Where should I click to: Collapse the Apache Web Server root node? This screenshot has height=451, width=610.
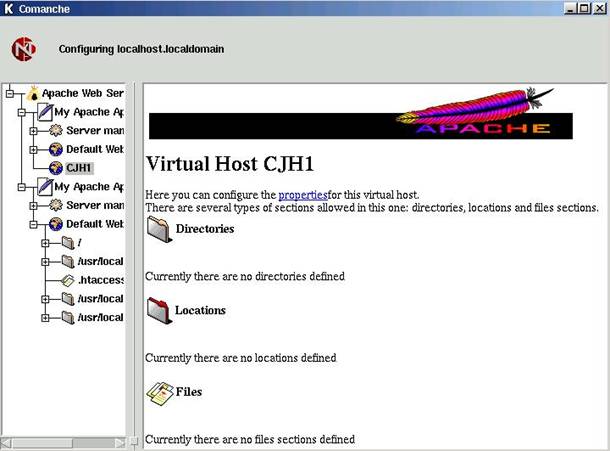10,93
